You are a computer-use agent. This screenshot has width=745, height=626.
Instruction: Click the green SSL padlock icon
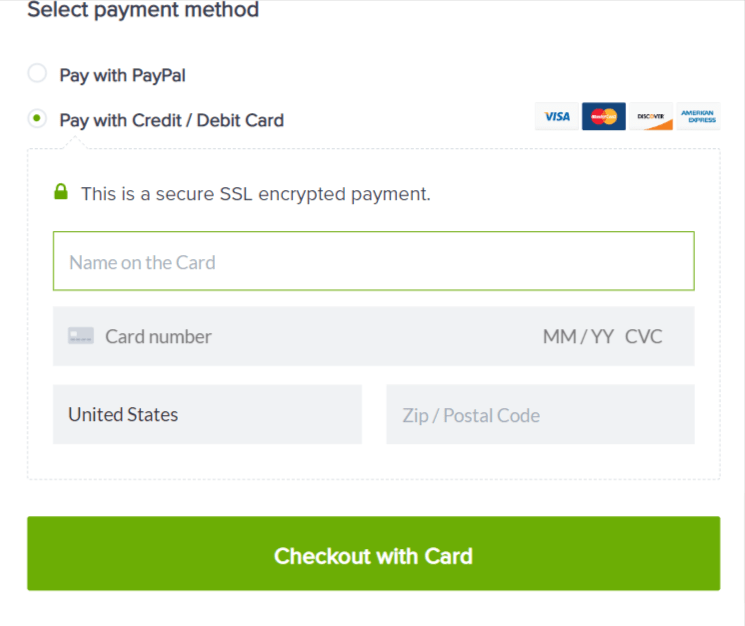61,192
